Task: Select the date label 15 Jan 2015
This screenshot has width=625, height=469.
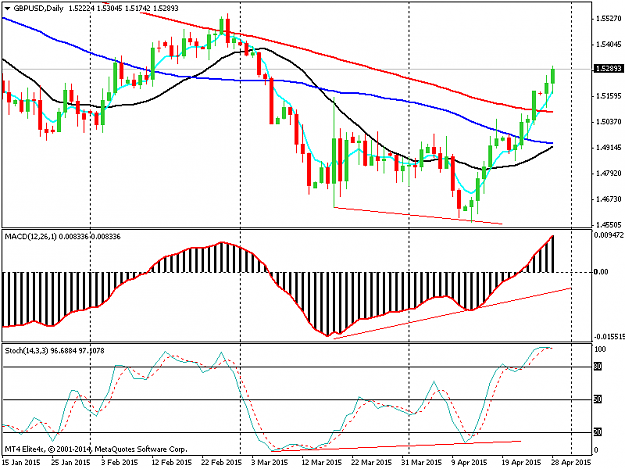Action: [x=21, y=463]
